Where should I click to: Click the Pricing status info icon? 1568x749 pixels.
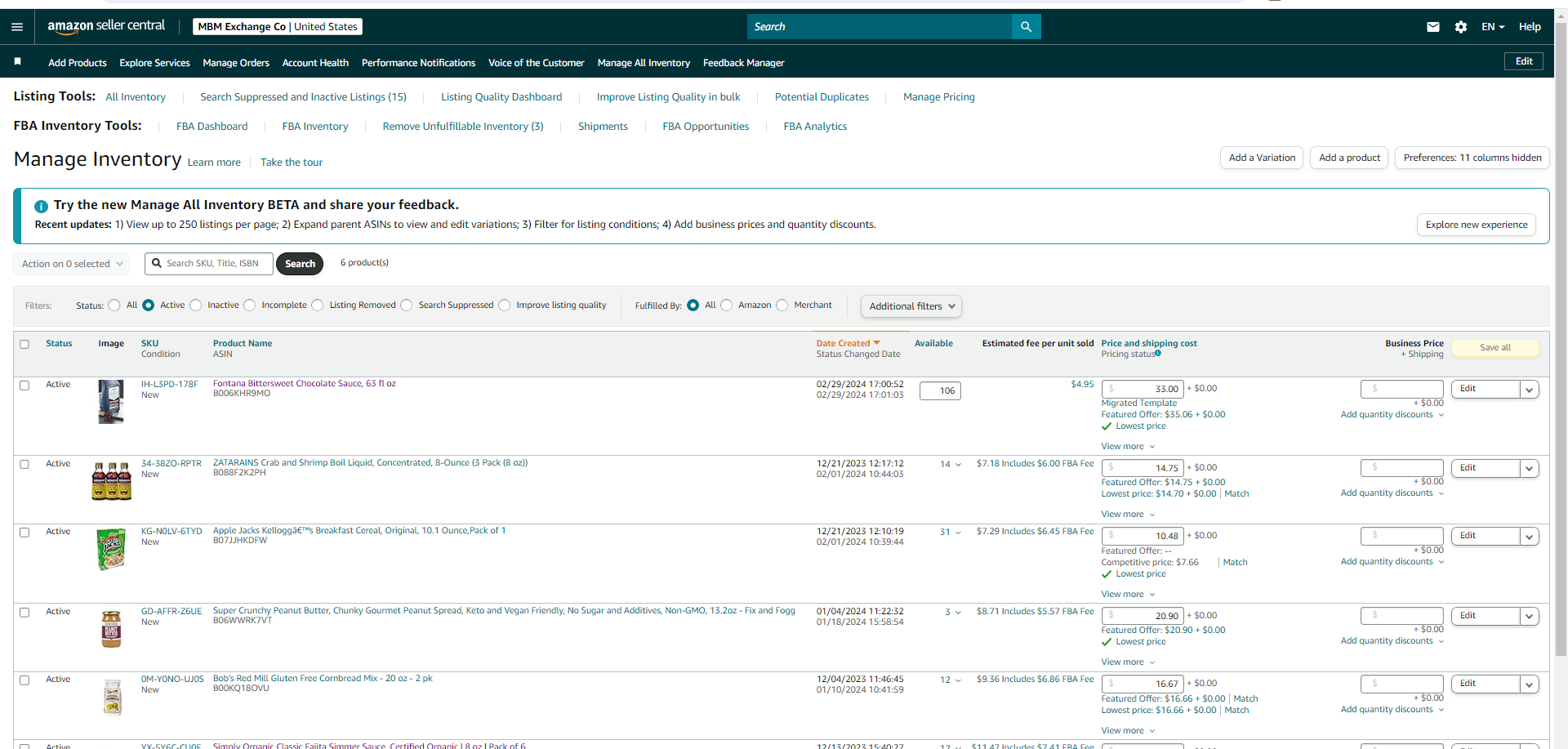[1158, 354]
